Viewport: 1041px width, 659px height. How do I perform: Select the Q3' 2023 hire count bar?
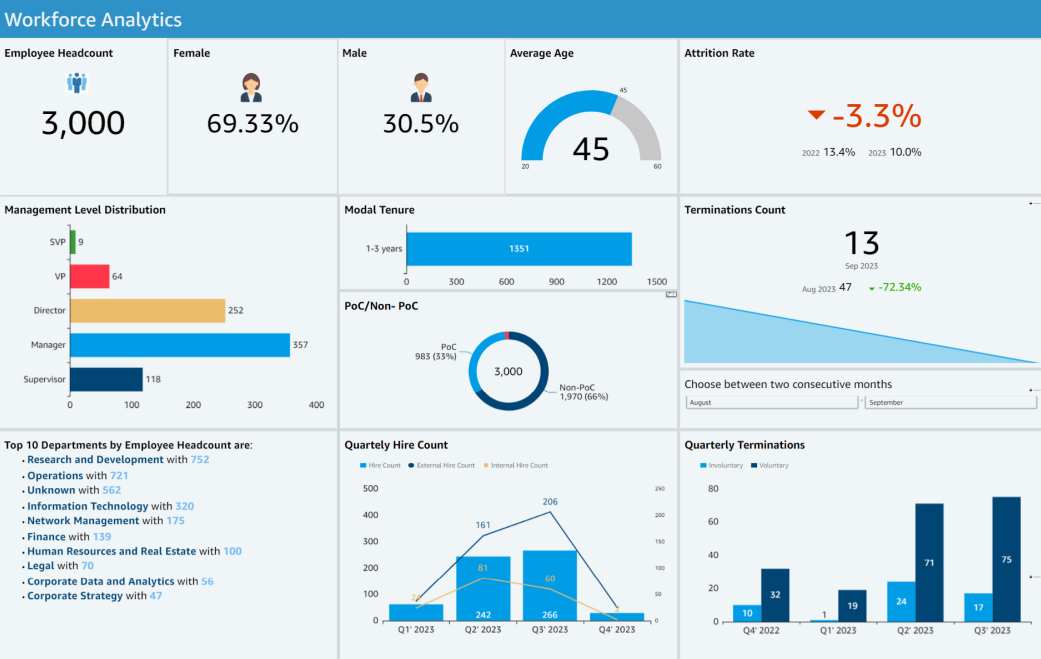coord(550,586)
